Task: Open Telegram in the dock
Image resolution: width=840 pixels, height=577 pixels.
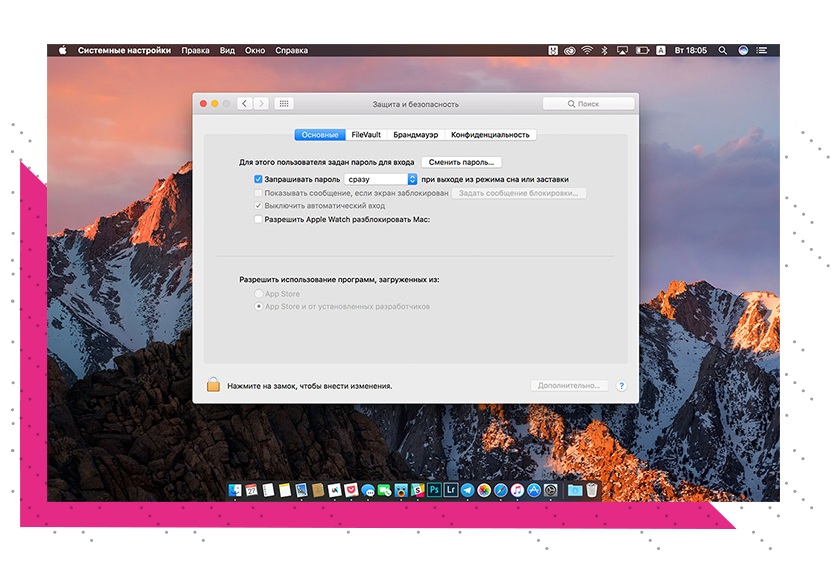Action: tap(467, 490)
